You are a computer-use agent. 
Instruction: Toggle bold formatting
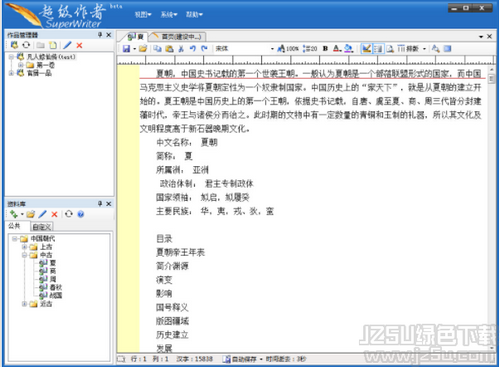325,49
